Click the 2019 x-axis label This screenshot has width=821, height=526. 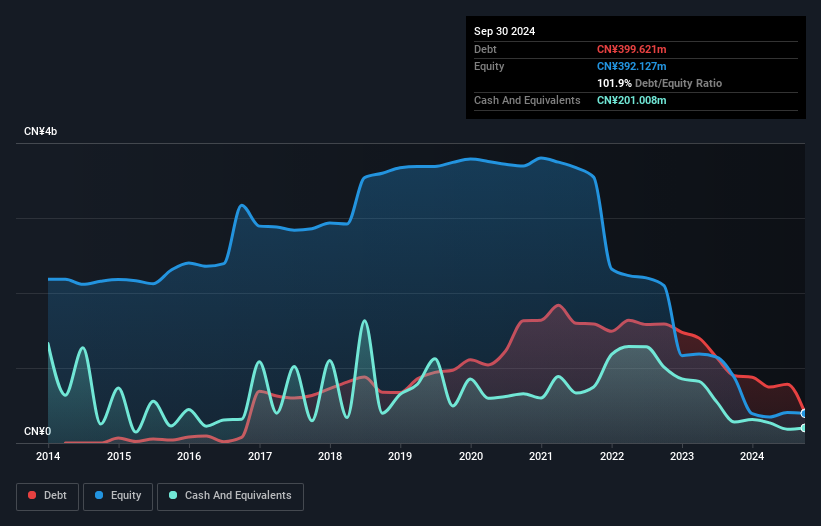(x=400, y=456)
